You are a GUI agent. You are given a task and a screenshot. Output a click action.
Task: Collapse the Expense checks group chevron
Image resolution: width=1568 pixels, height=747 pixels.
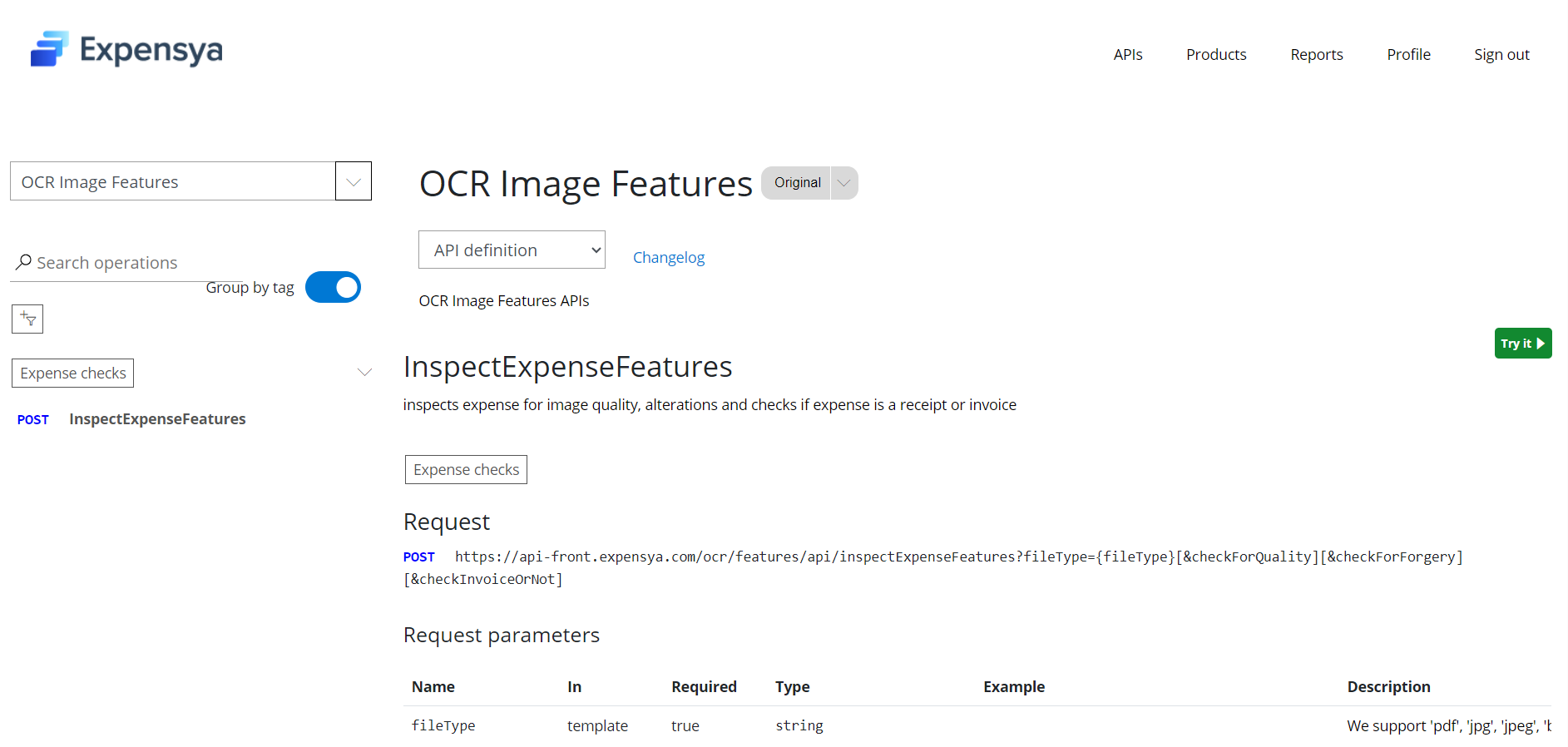[x=364, y=372]
